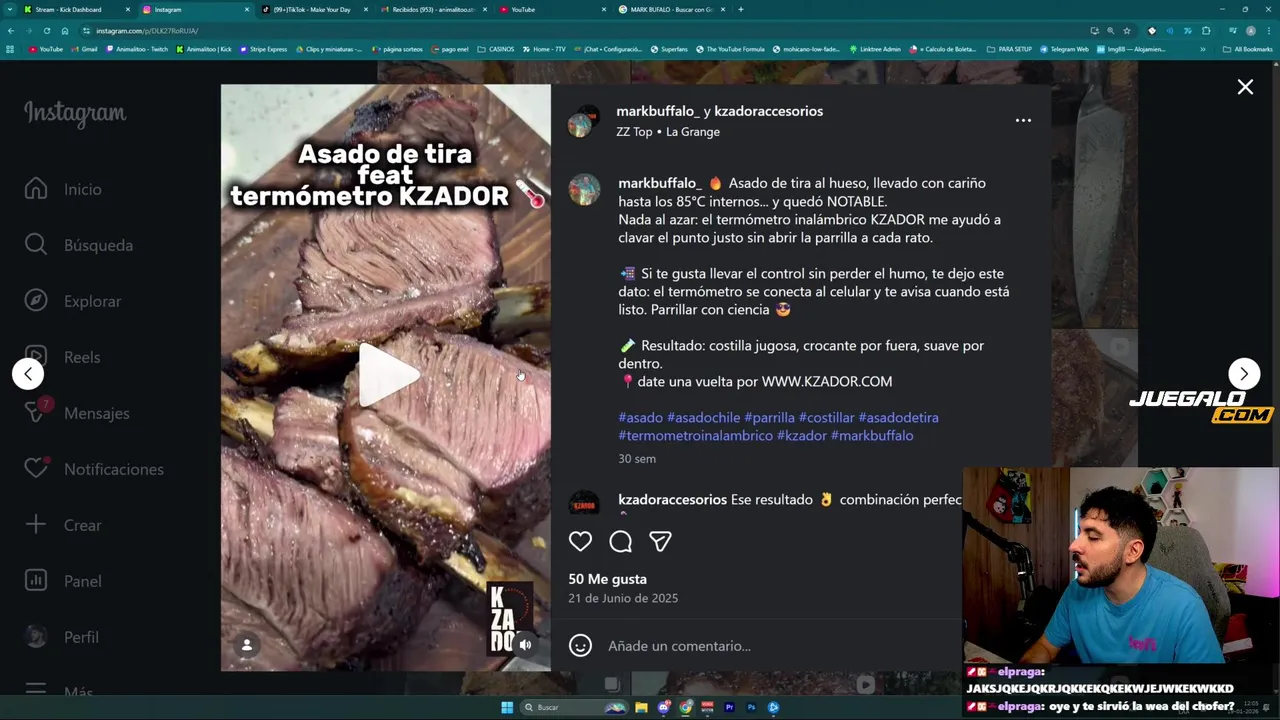Open the Gmail bookmark
Viewport: 1280px width, 720px height.
pos(84,49)
